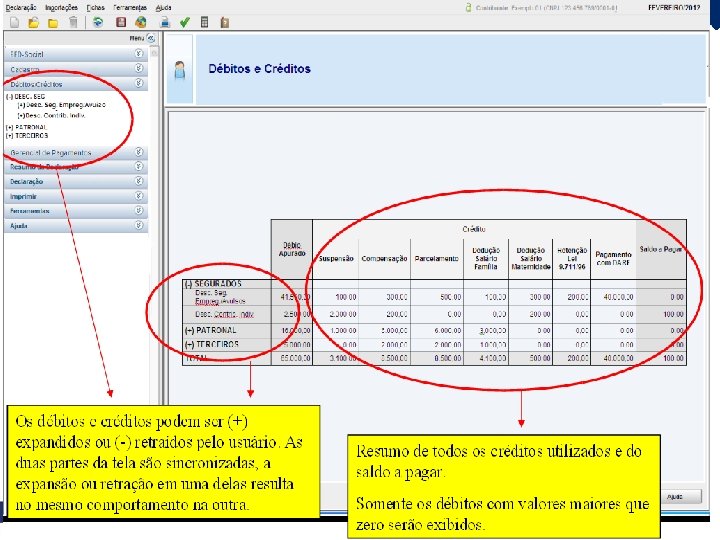Toggle the Débitos/Créditos panel chevron
This screenshot has height=540, width=720.
coord(139,83)
